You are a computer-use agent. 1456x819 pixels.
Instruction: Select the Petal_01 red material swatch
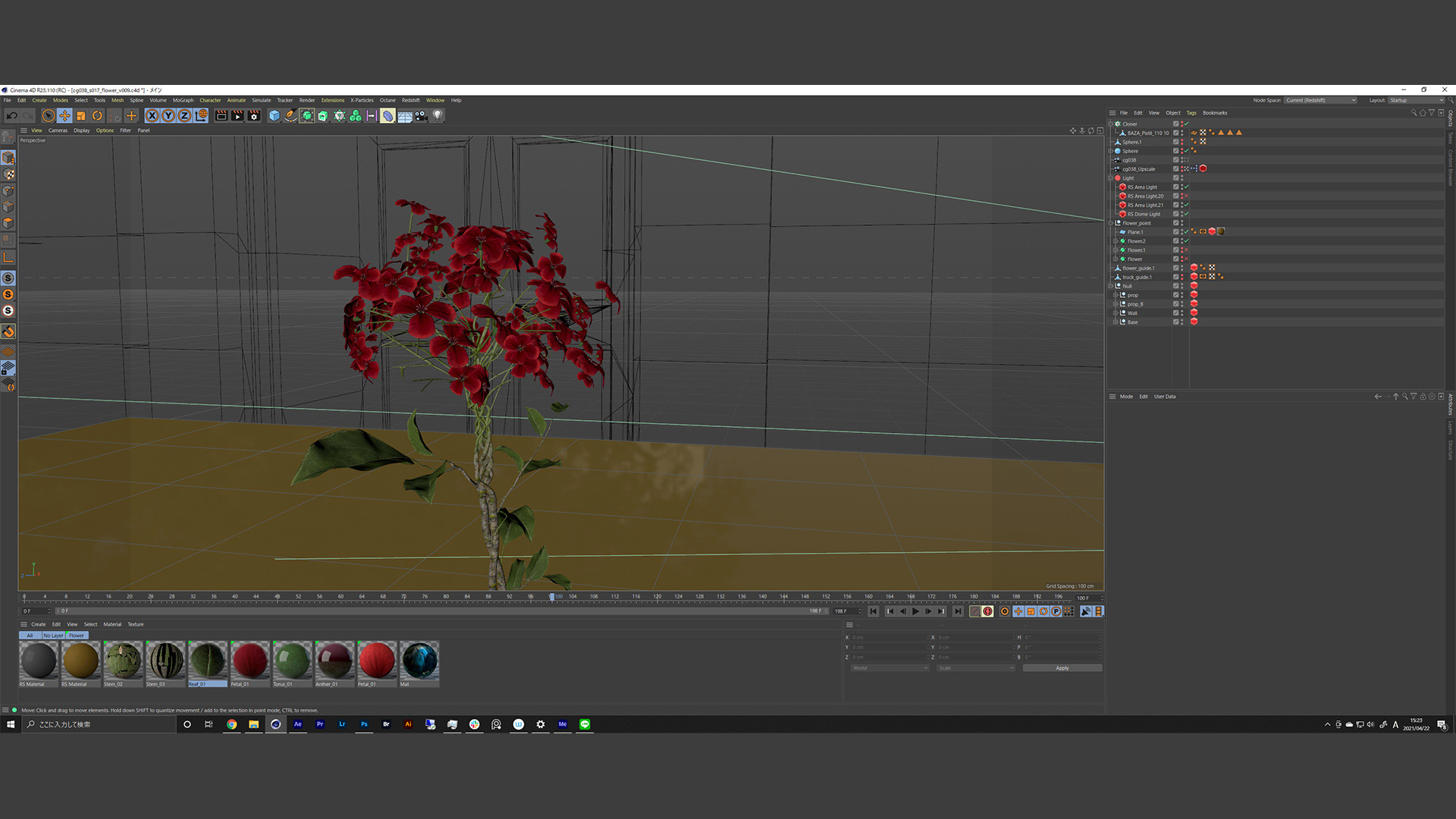point(249,661)
